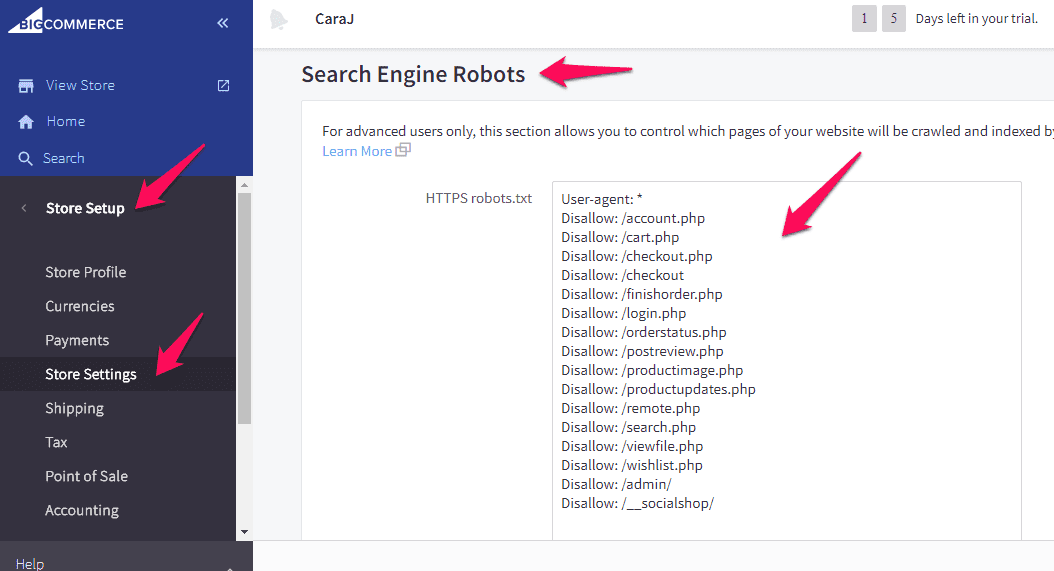Click the Home house icon
The width and height of the screenshot is (1054, 571).
click(x=26, y=122)
